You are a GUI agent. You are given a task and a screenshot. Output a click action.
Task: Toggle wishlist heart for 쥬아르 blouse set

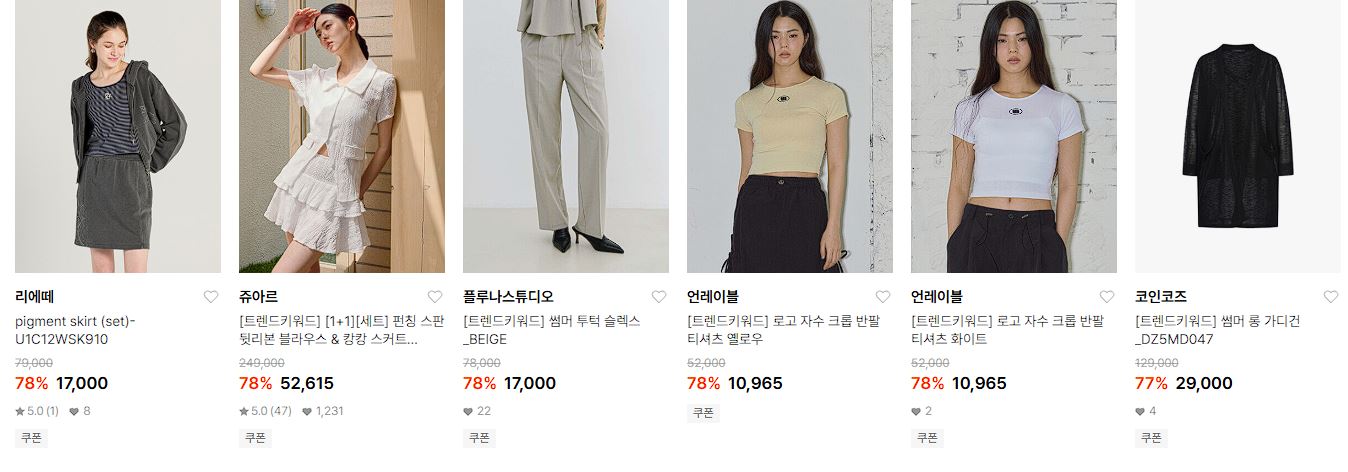[434, 297]
